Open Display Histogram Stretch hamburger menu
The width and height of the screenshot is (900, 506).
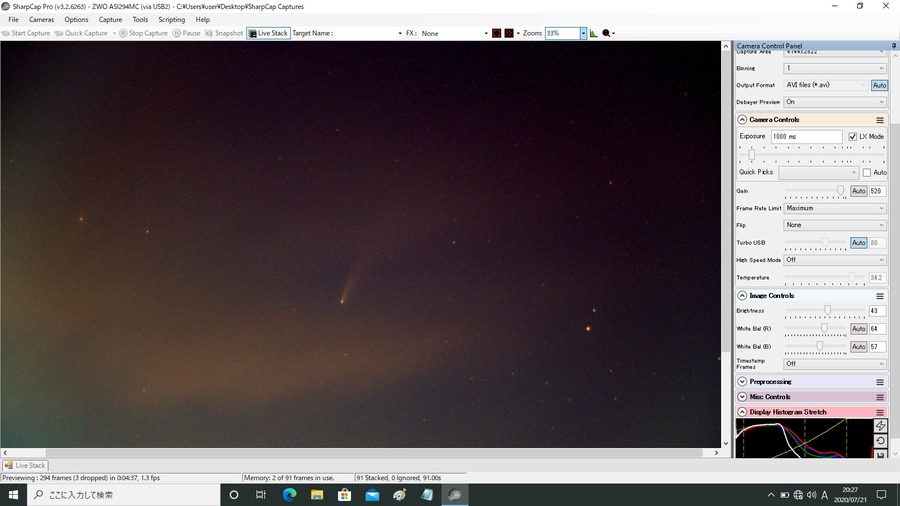coord(880,412)
